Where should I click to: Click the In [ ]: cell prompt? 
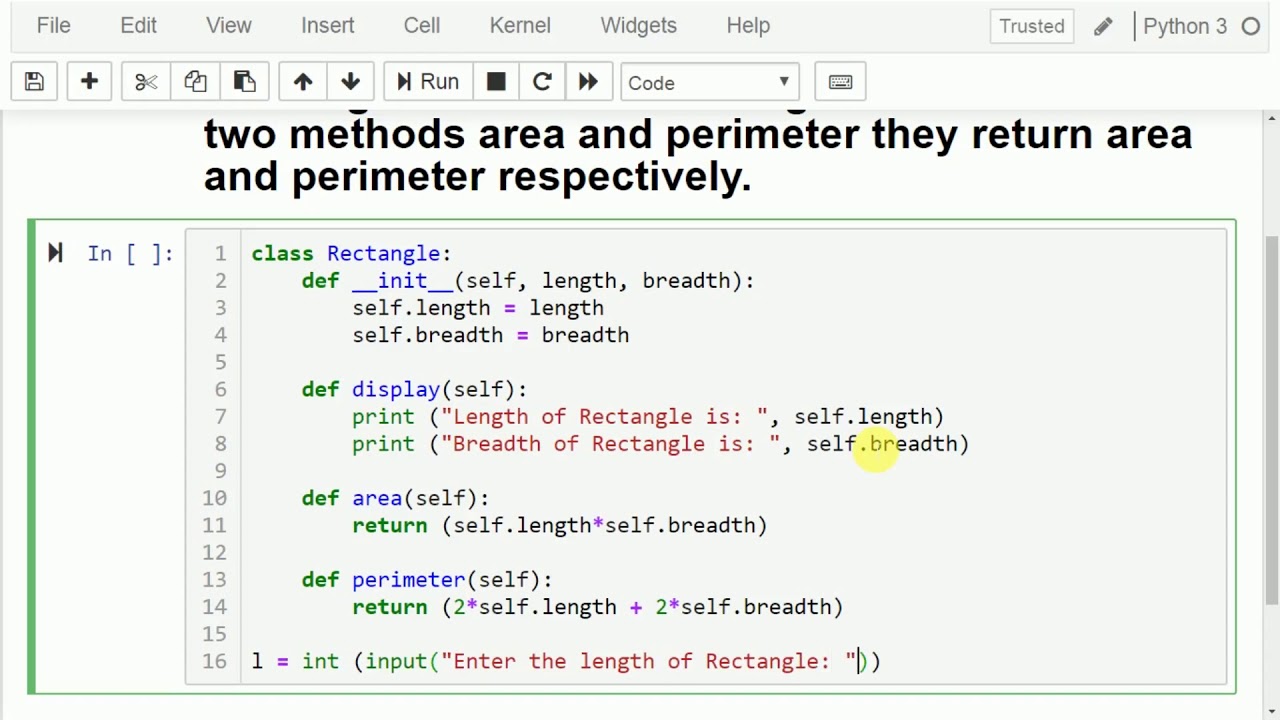click(x=130, y=254)
